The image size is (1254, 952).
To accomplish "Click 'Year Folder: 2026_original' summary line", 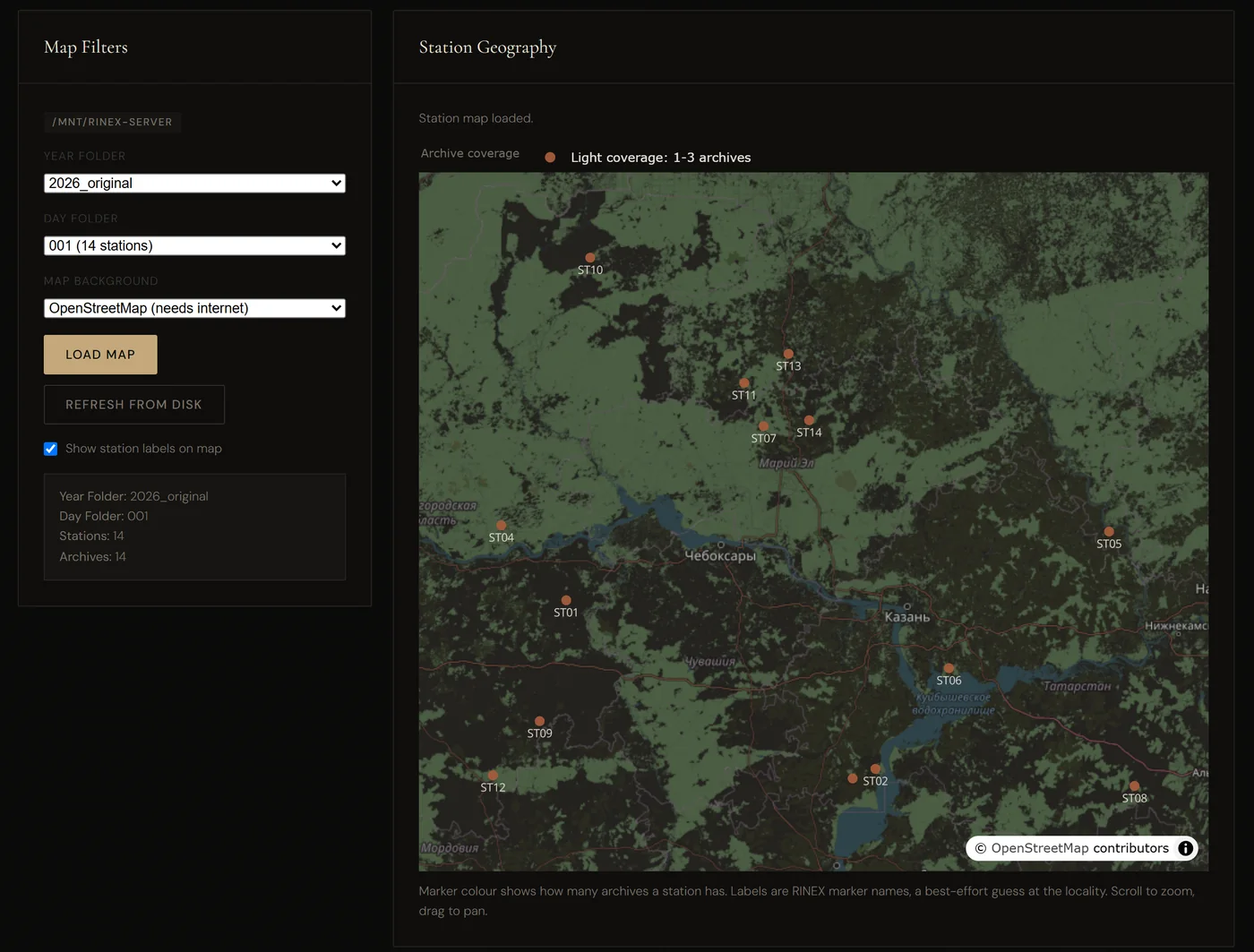I will click(x=133, y=496).
